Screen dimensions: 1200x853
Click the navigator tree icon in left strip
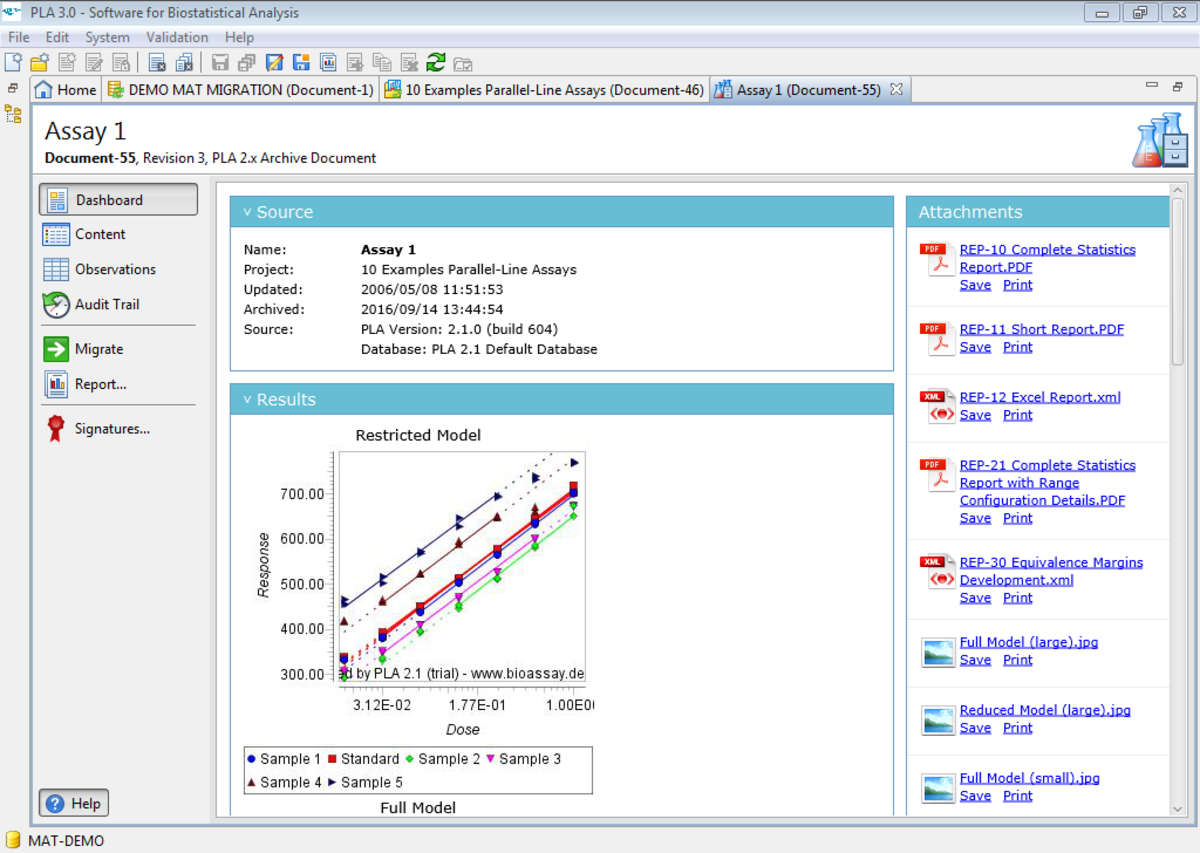tap(13, 114)
